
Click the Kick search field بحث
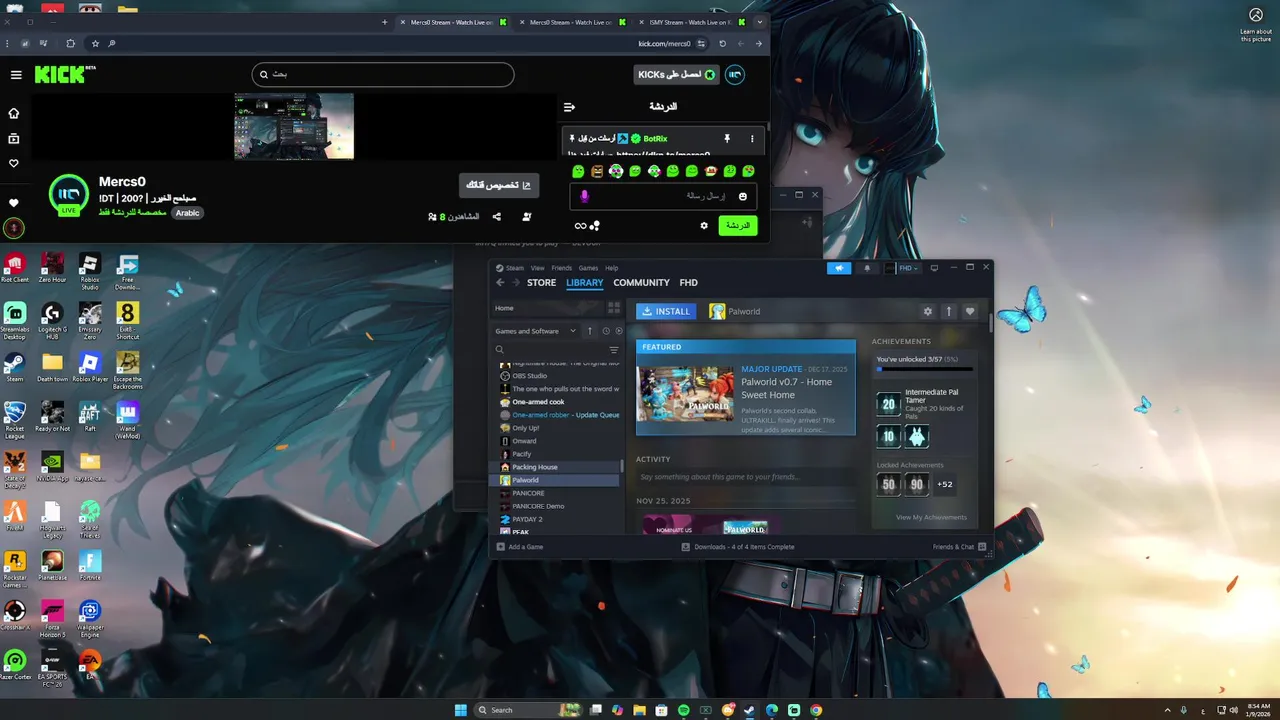point(383,74)
